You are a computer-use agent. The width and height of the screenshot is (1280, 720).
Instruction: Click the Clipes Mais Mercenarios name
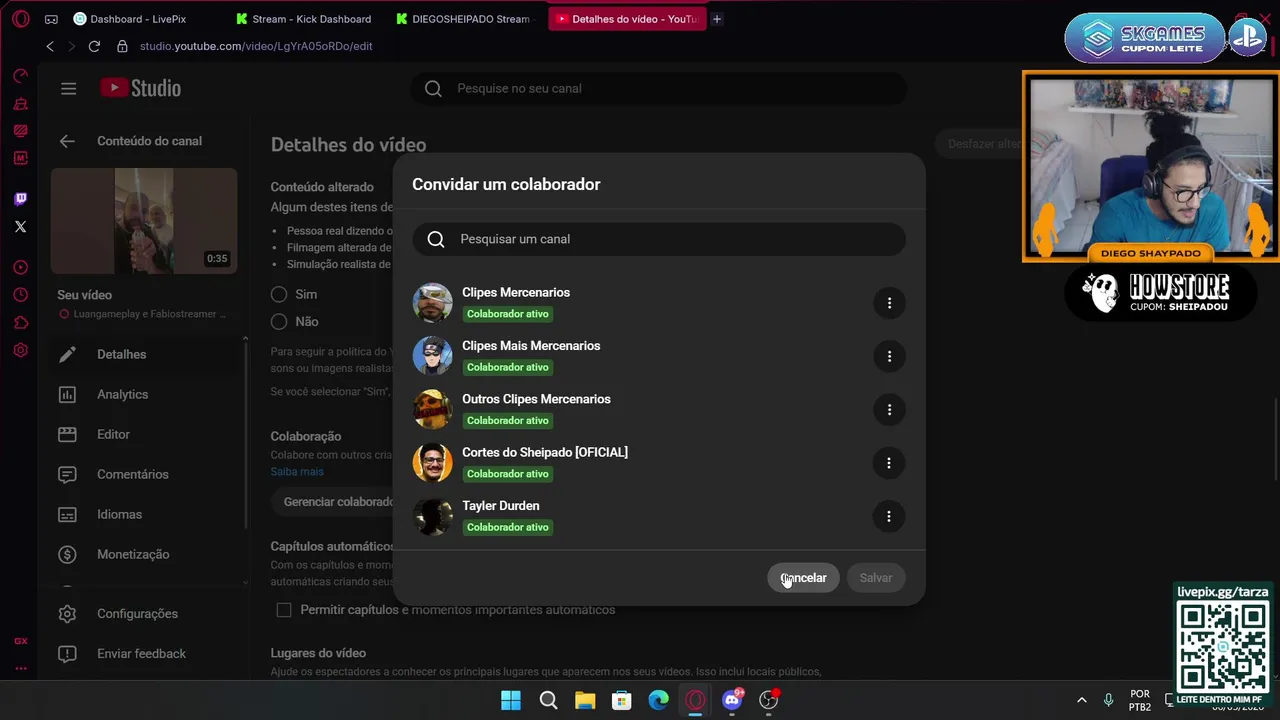(x=531, y=346)
